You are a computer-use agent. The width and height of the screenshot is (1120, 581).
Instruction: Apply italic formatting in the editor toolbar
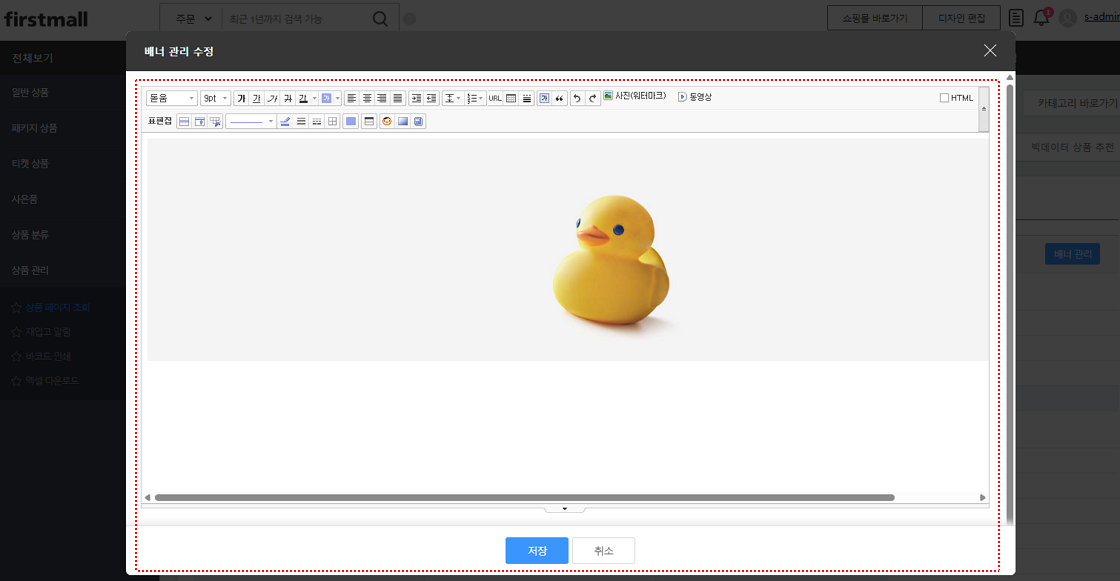(x=272, y=99)
